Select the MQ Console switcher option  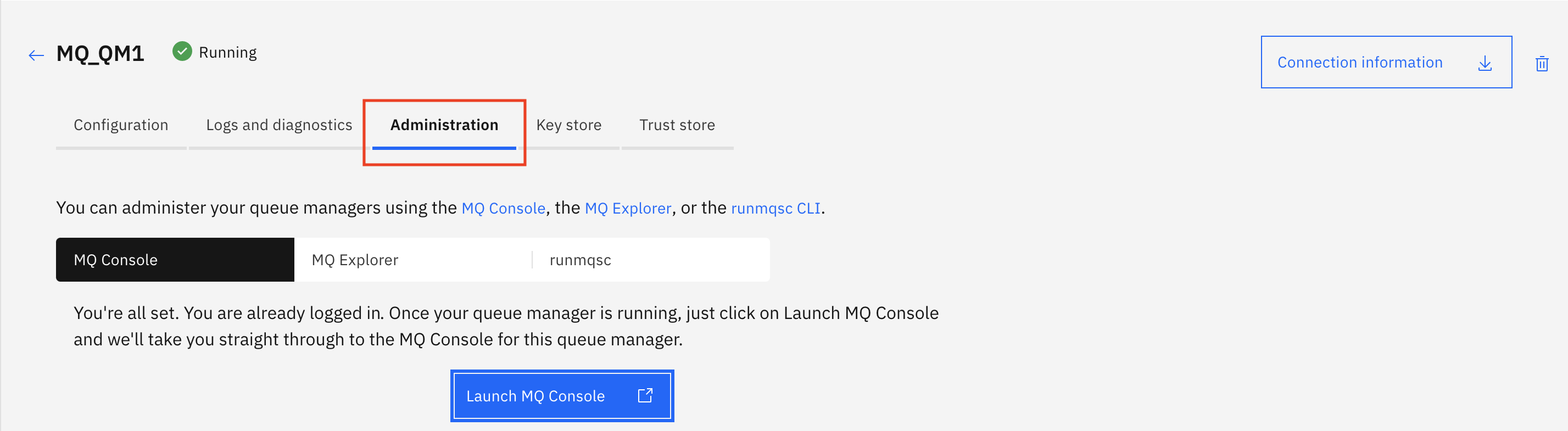coord(175,260)
